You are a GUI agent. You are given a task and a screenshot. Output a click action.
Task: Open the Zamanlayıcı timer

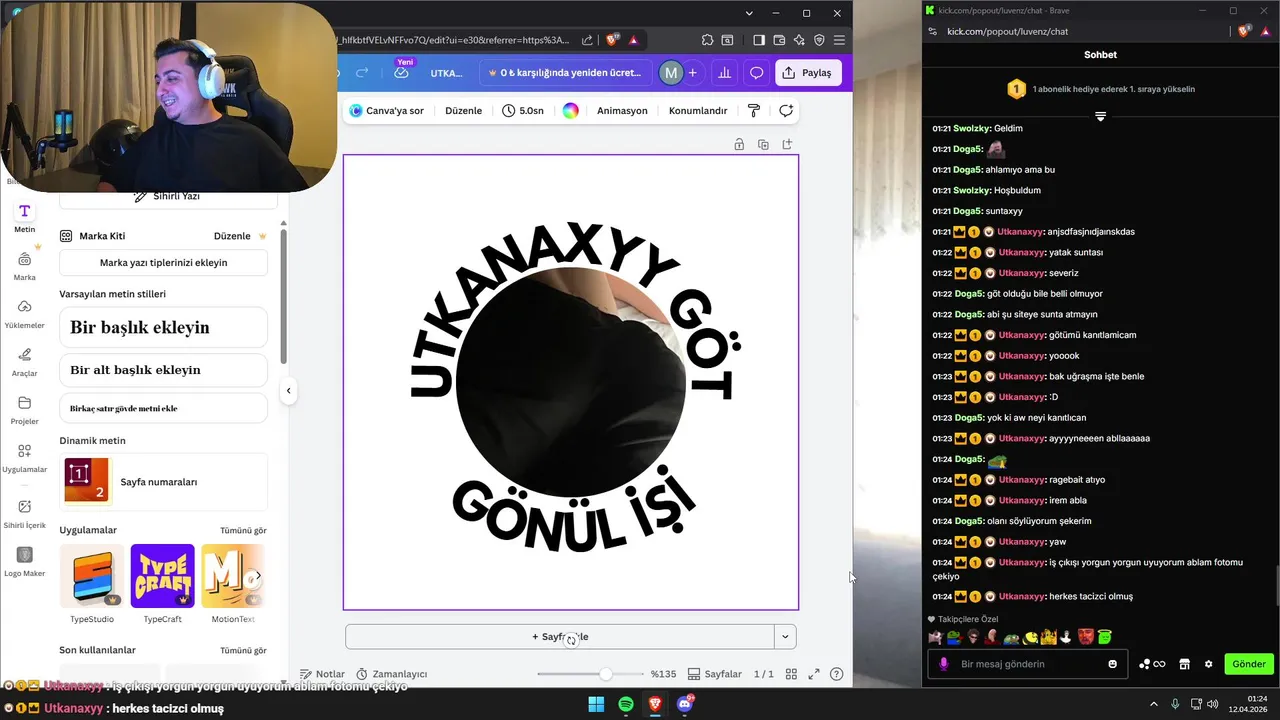point(392,674)
